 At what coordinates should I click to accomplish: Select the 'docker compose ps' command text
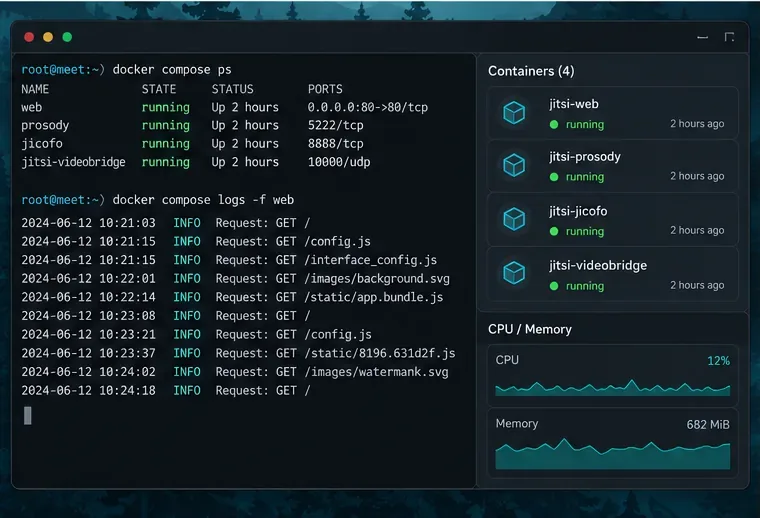tap(172, 70)
